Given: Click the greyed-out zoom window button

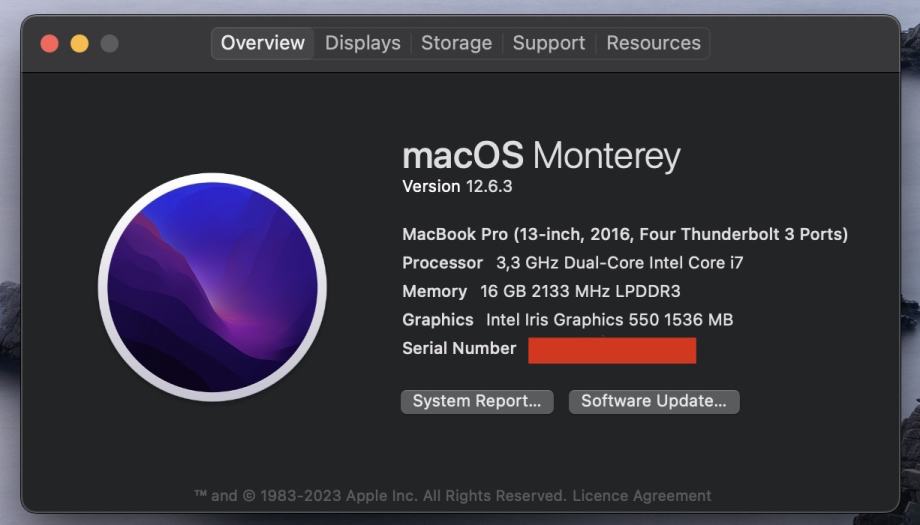Looking at the screenshot, I should [109, 43].
